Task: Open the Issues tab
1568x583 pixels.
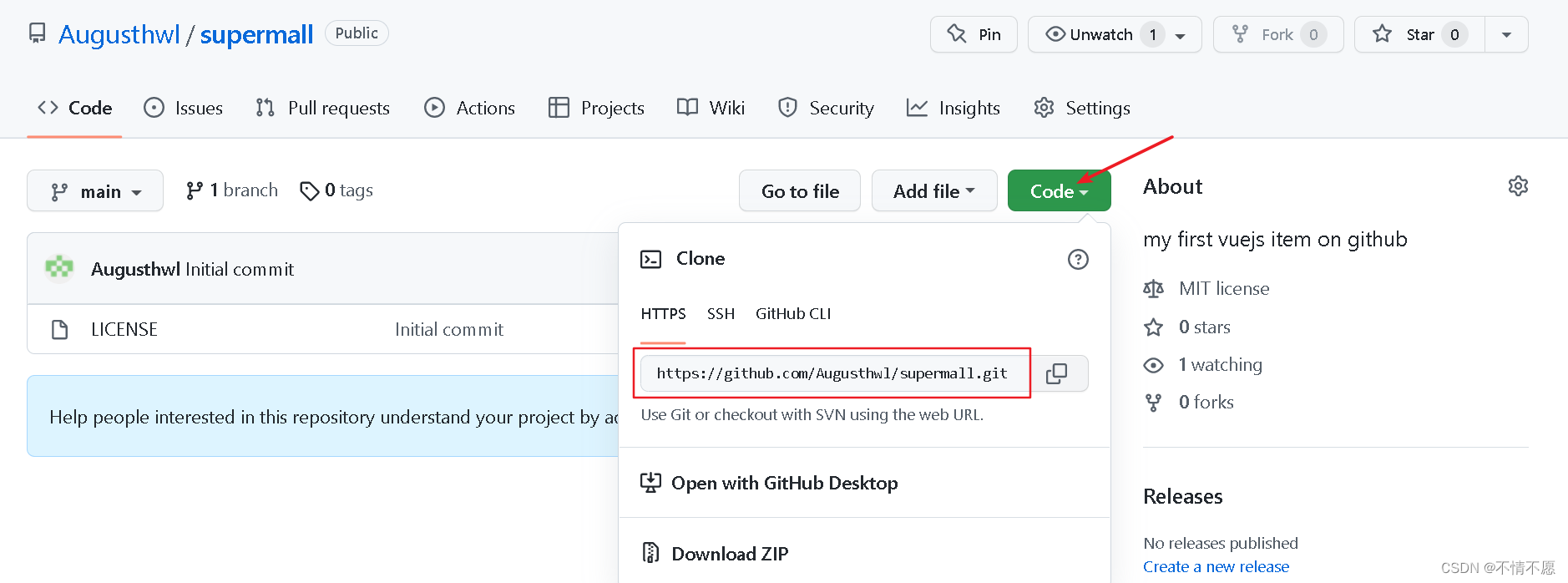Action: (x=183, y=108)
